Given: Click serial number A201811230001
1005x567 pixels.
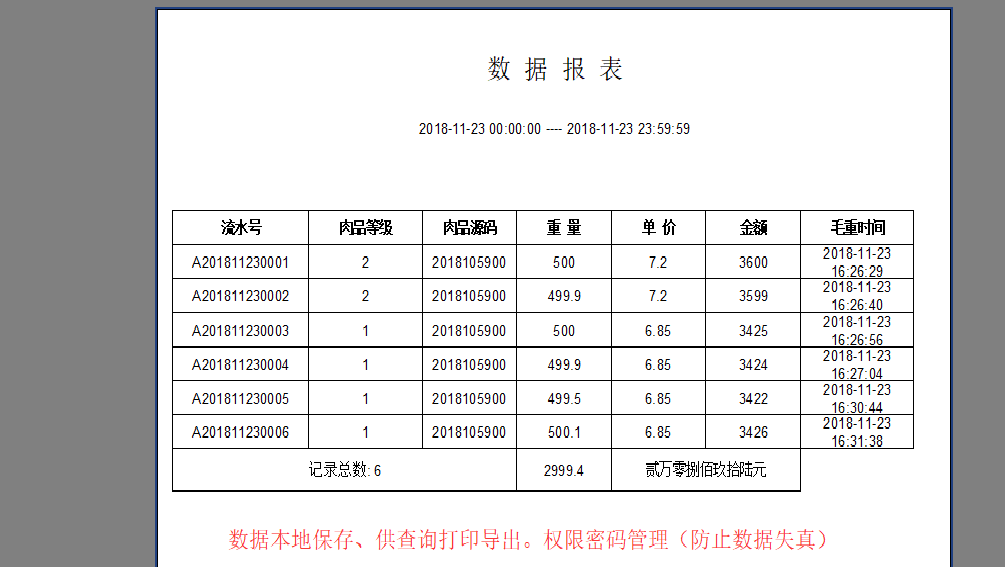Looking at the screenshot, I should [x=241, y=263].
